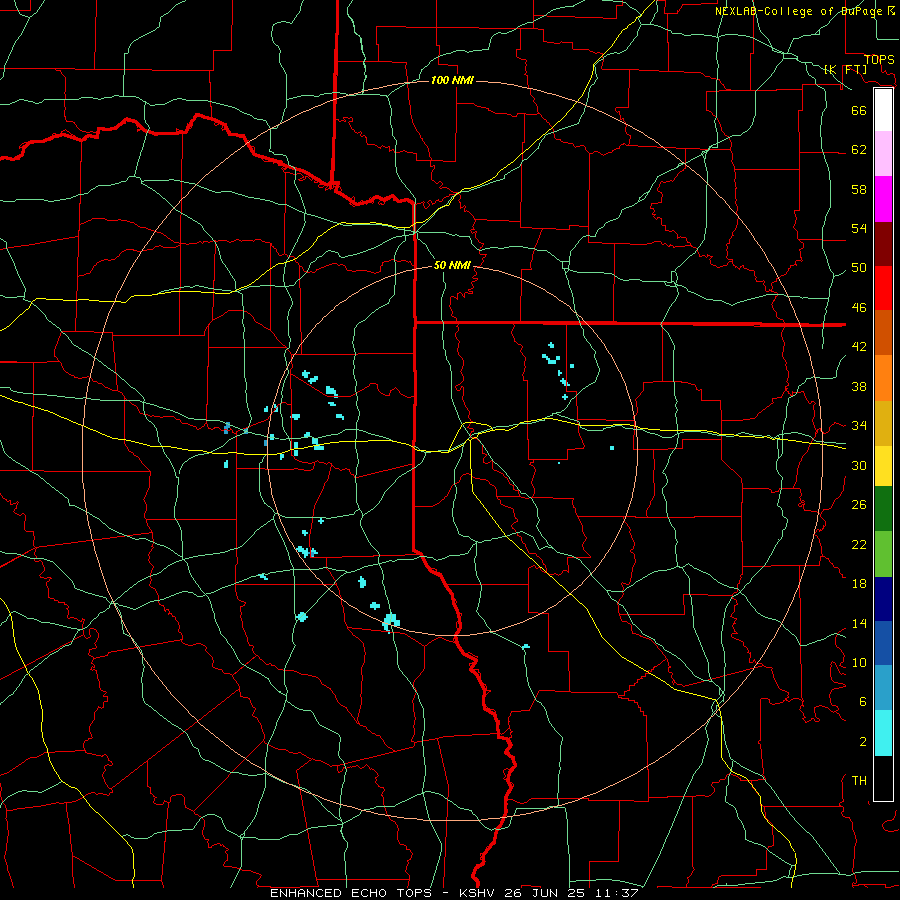Click the 50 NMI range ring label
This screenshot has height=900, width=900.
[452, 265]
